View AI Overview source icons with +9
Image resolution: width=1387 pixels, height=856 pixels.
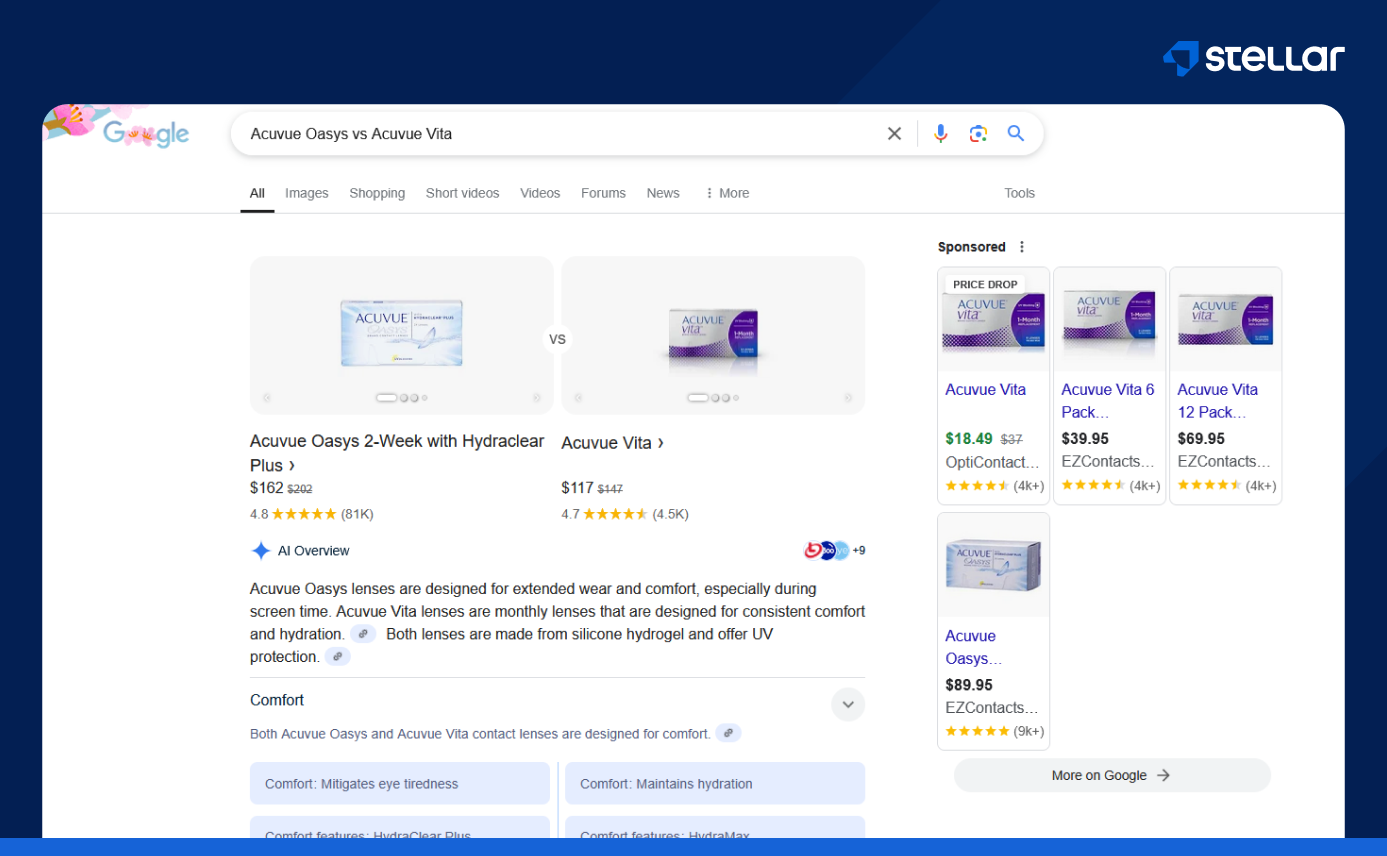coord(834,550)
